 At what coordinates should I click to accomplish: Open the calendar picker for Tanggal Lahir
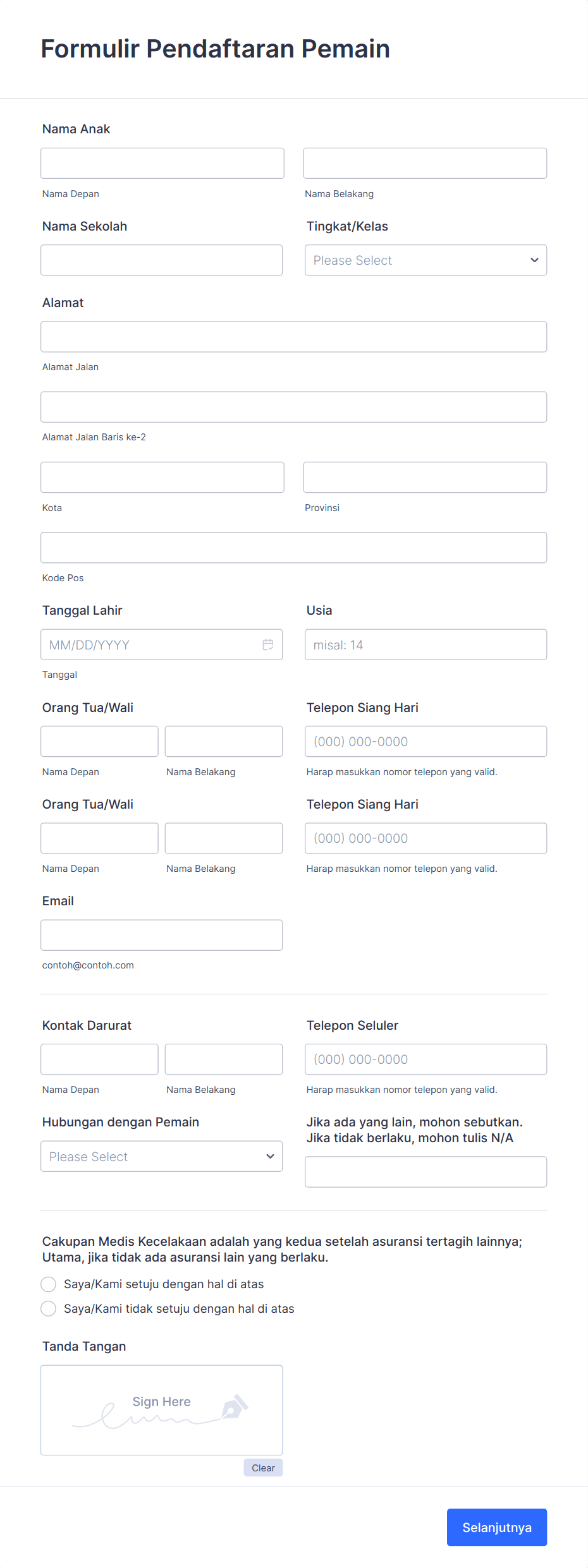[x=268, y=644]
